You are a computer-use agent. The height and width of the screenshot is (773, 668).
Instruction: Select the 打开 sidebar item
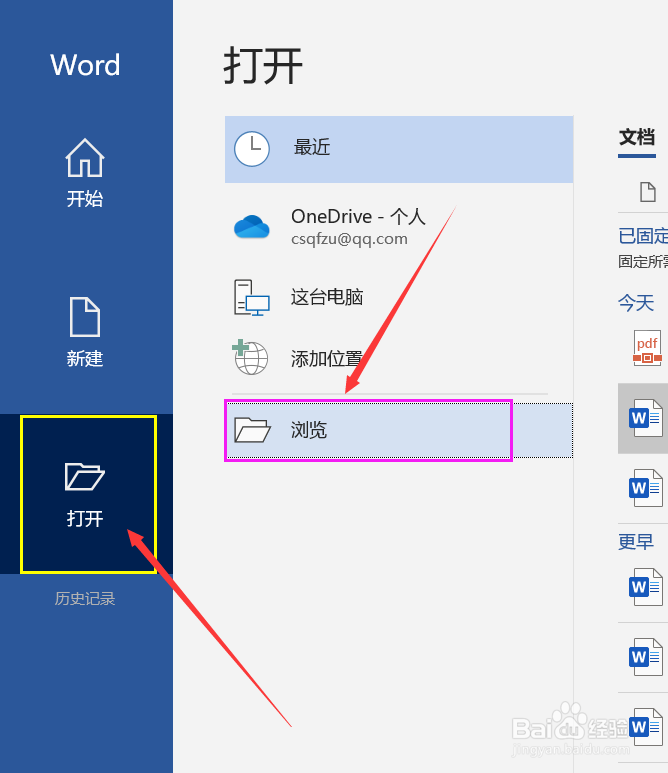click(x=88, y=494)
